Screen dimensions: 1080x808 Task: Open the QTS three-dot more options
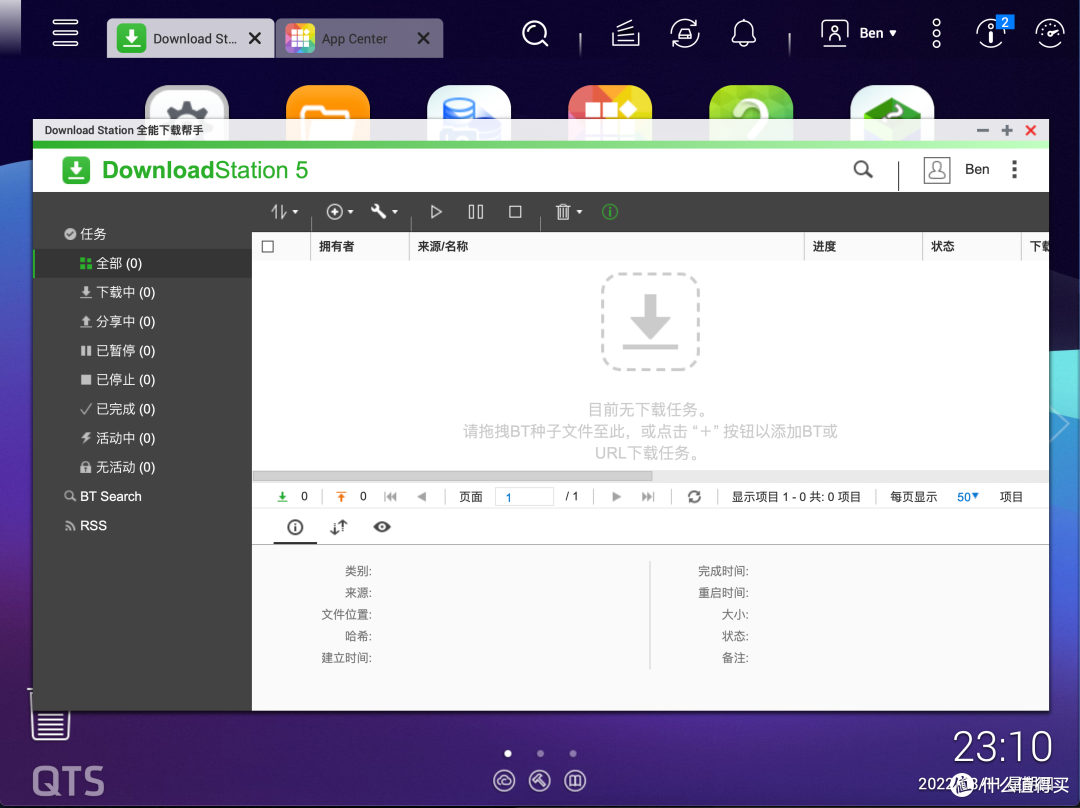click(937, 33)
